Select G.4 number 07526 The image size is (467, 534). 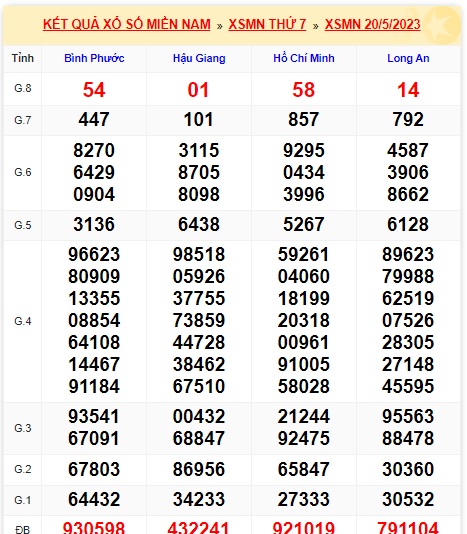pos(408,320)
